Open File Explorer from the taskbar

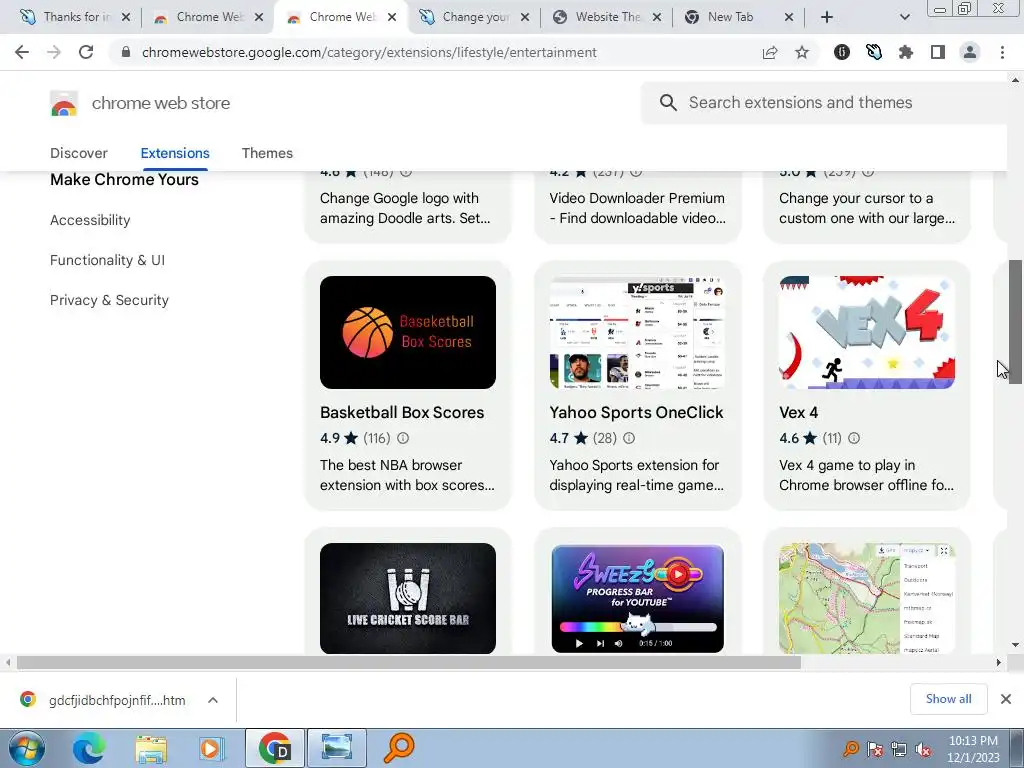click(151, 748)
